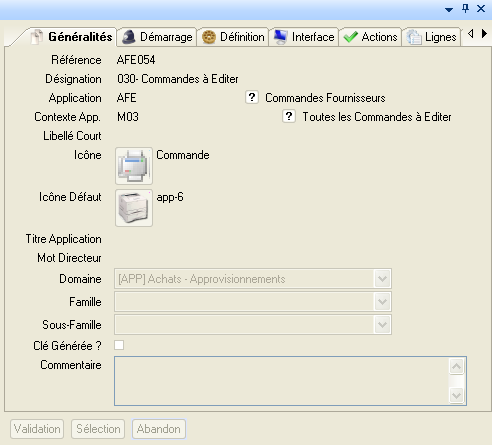
Task: Expand the Domaine dropdown
Action: click(x=382, y=278)
